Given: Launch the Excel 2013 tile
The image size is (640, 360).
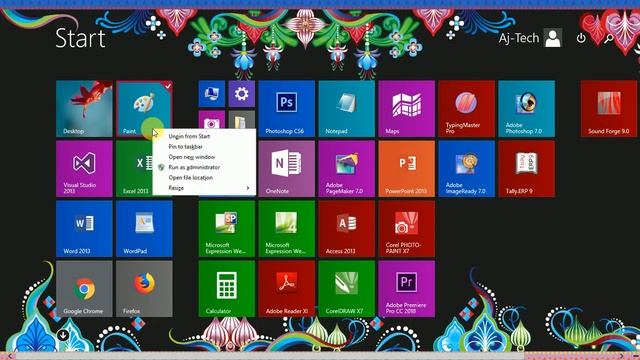Looking at the screenshot, I should coord(134,169).
